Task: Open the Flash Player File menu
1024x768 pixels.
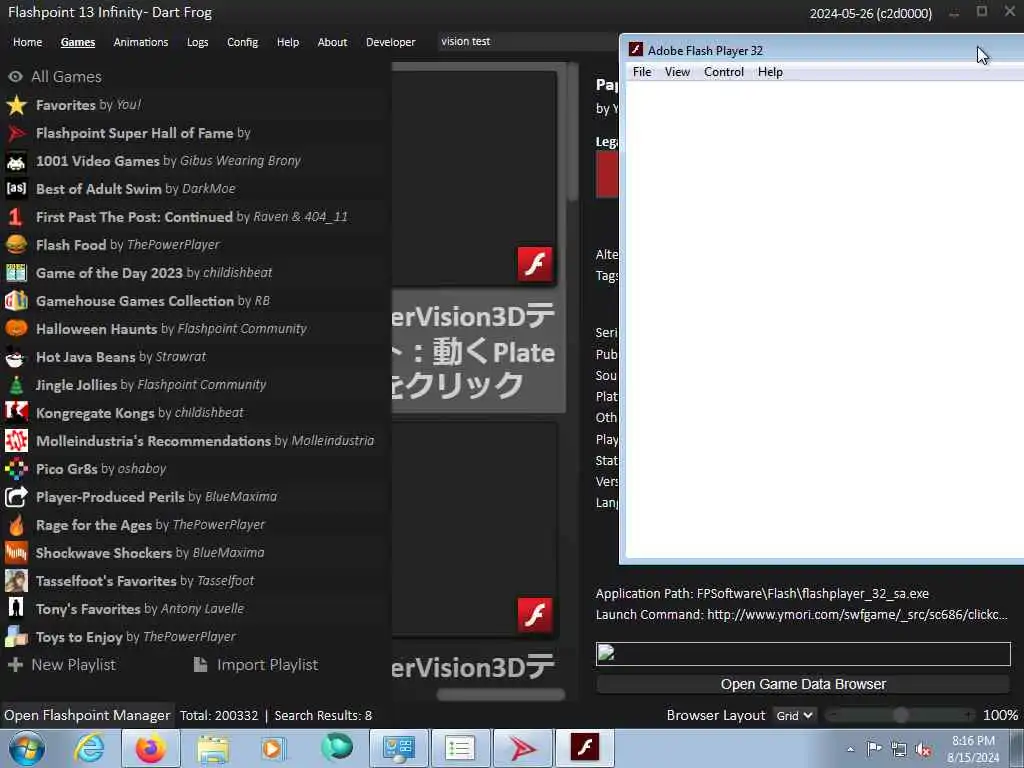Action: pyautogui.click(x=642, y=72)
